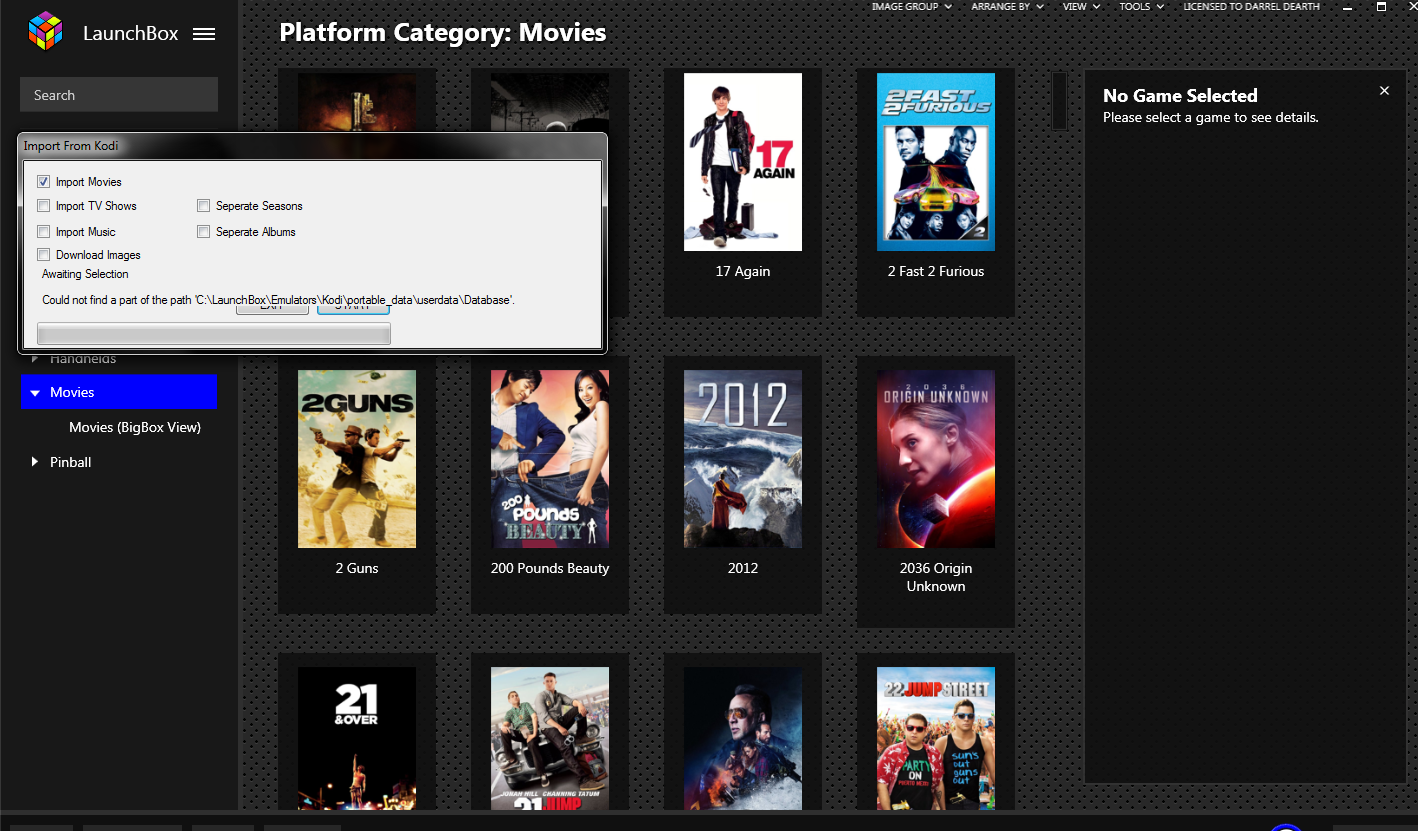This screenshot has height=831, width=1418.
Task: Enable the Import TV Shows checkbox
Action: (x=44, y=206)
